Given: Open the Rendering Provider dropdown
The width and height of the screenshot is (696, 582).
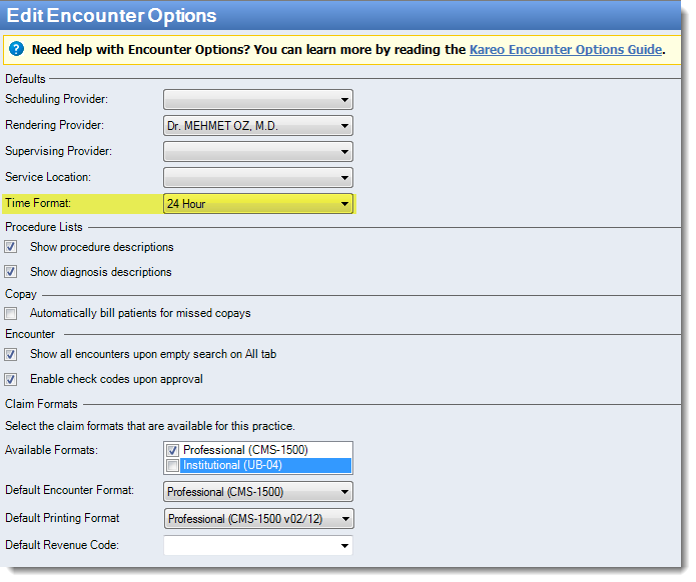Looking at the screenshot, I should pos(258,126).
